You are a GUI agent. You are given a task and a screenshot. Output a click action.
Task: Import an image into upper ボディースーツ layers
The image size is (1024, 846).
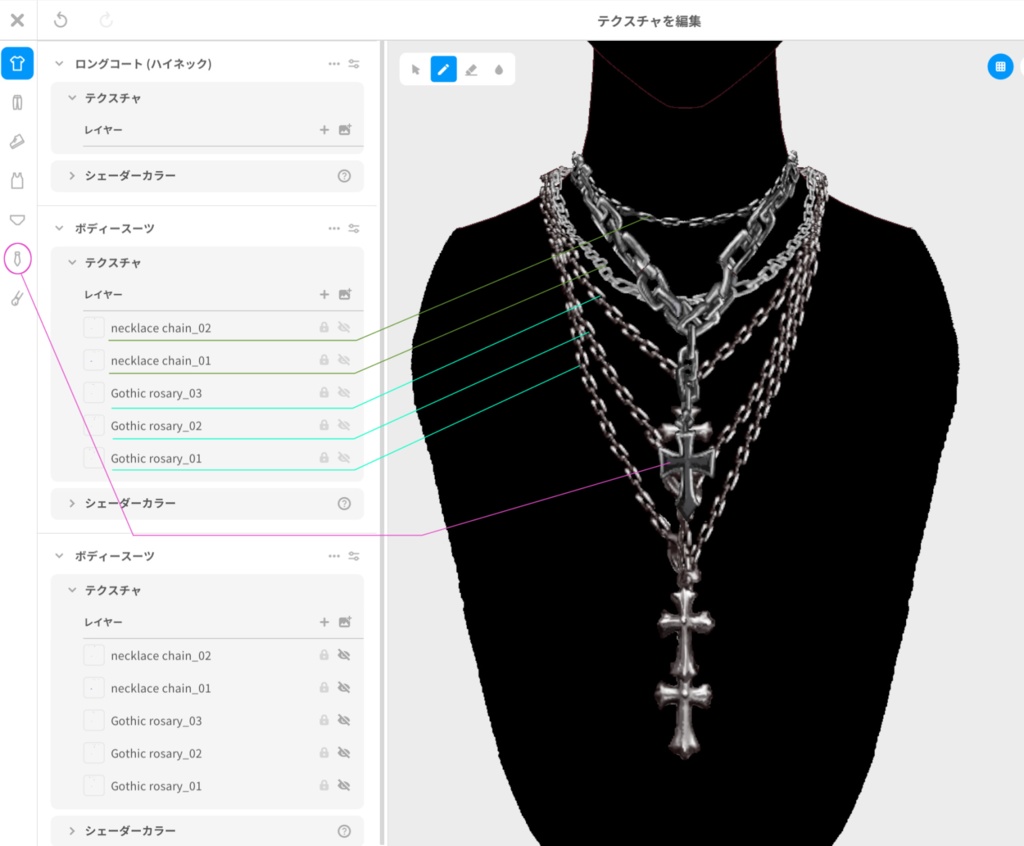click(x=345, y=295)
